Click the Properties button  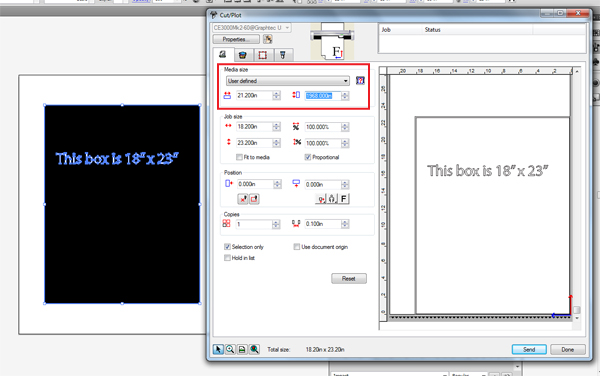236,39
